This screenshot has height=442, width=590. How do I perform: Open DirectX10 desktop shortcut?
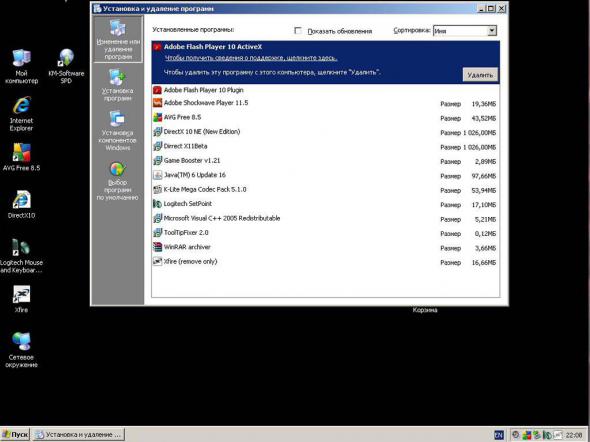pyautogui.click(x=21, y=204)
